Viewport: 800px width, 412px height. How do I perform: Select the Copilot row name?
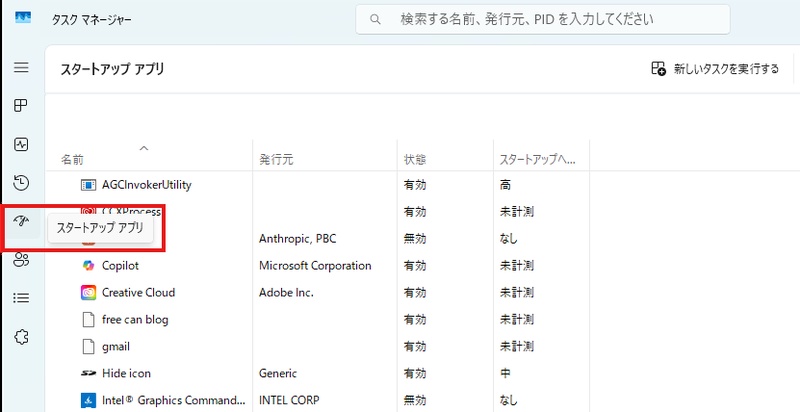120,266
